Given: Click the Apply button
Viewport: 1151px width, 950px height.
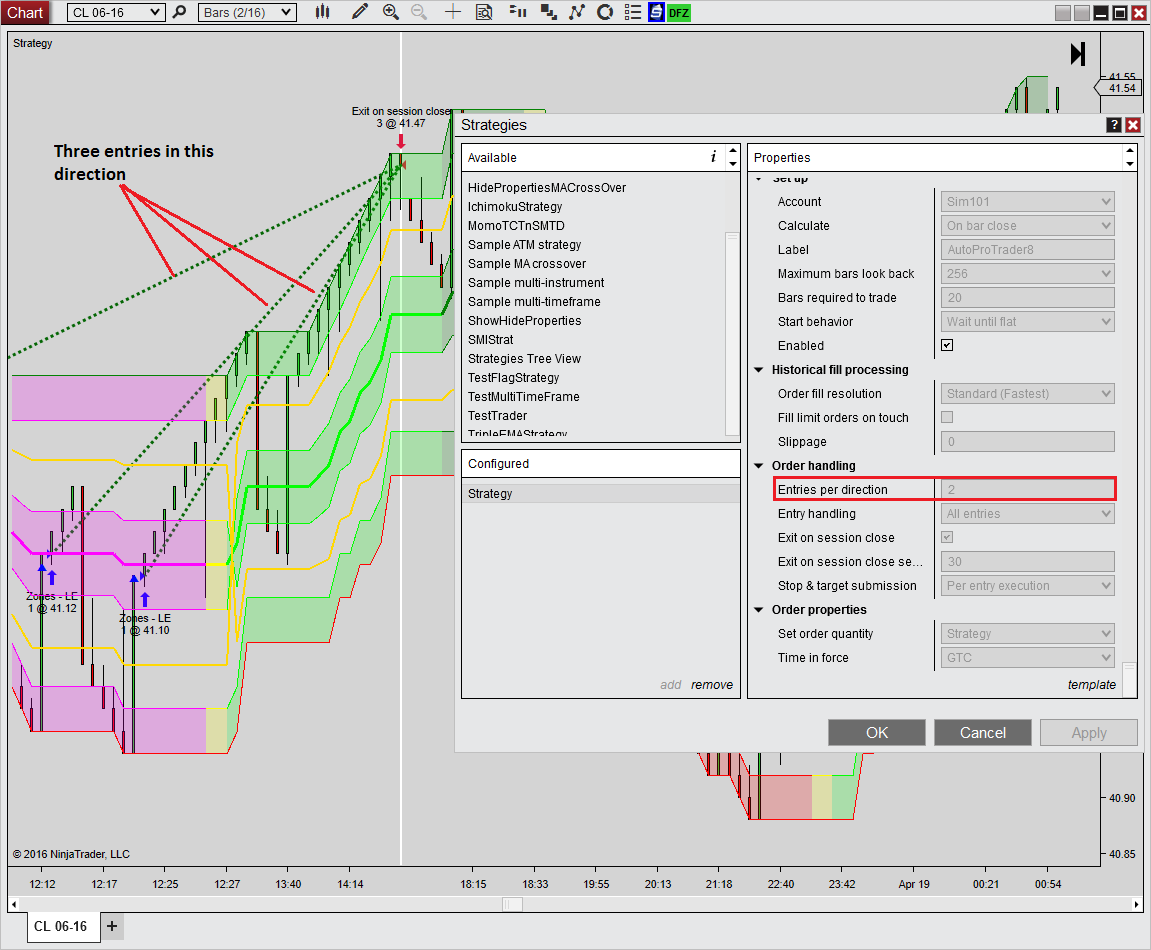Looking at the screenshot, I should (x=1089, y=733).
